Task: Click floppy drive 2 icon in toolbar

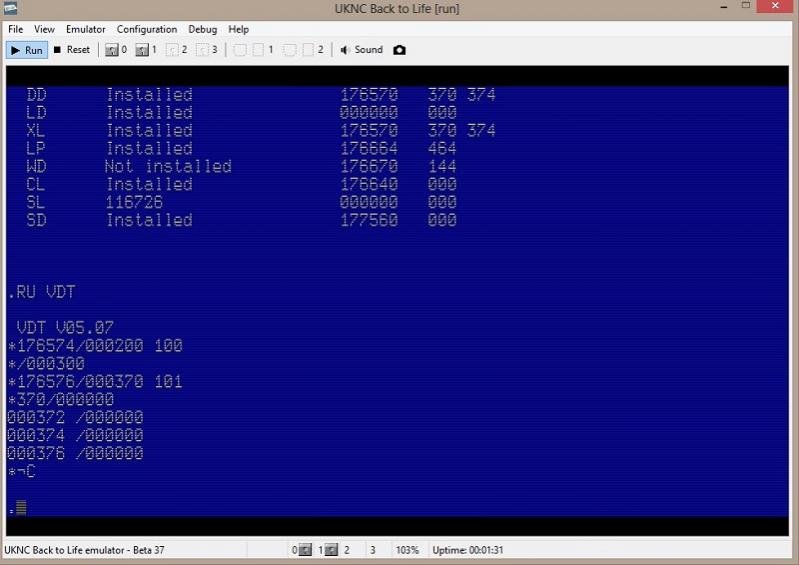Action: pyautogui.click(x=172, y=50)
